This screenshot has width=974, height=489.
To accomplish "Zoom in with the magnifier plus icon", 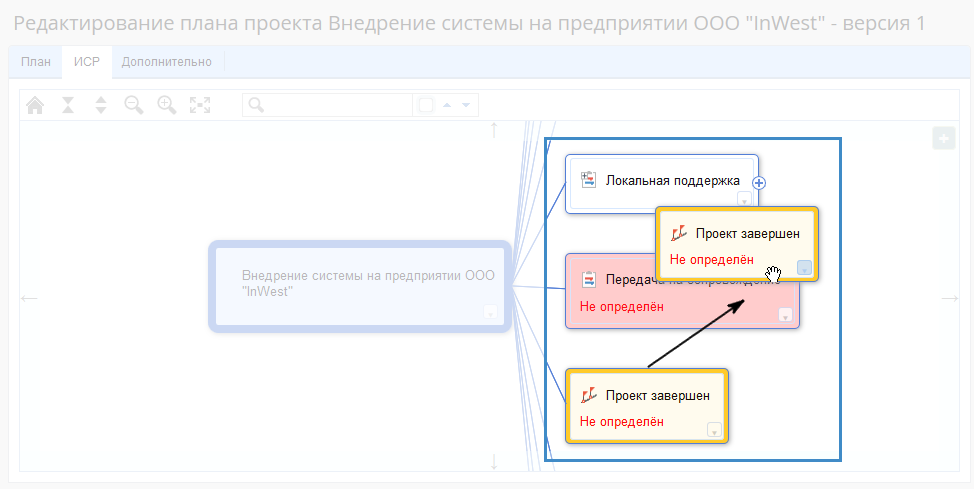I will [x=167, y=105].
